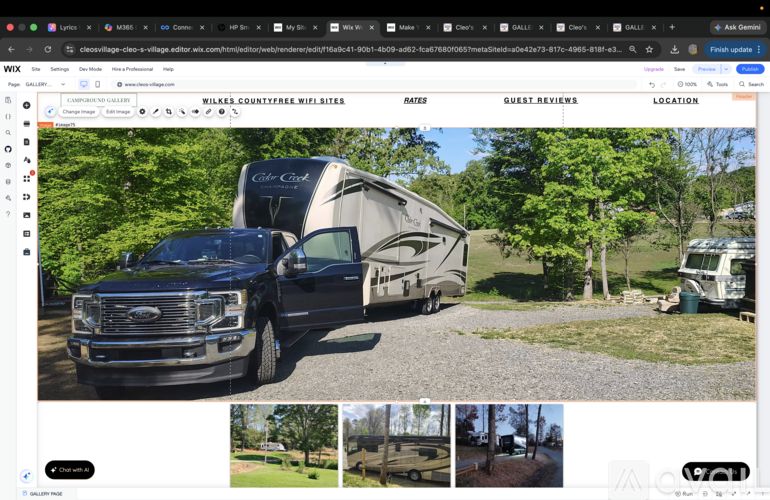Switch to the HP Sm browser tab
The image size is (770, 500).
tap(238, 28)
